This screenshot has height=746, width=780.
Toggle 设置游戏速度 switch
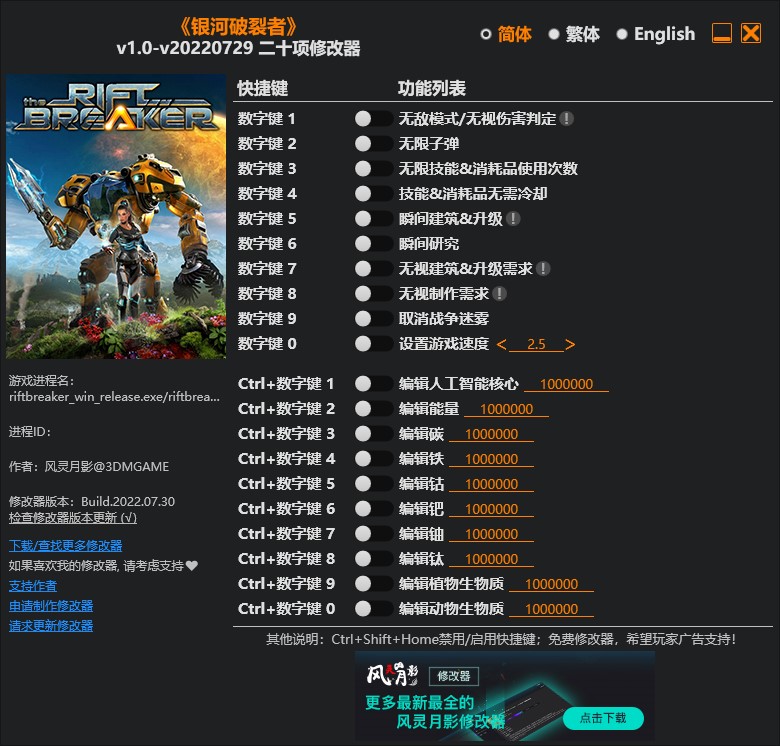[x=374, y=343]
